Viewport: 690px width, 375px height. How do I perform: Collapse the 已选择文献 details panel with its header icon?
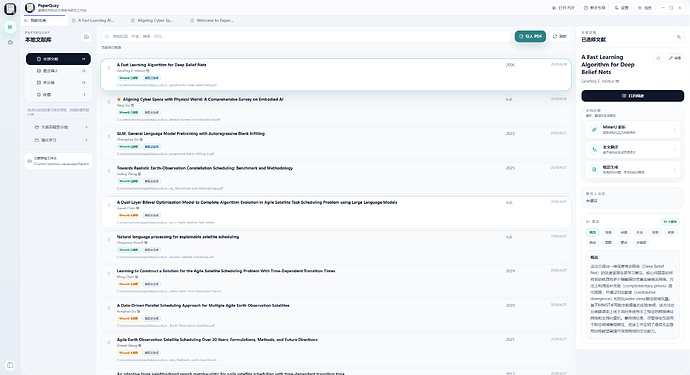coord(679,37)
